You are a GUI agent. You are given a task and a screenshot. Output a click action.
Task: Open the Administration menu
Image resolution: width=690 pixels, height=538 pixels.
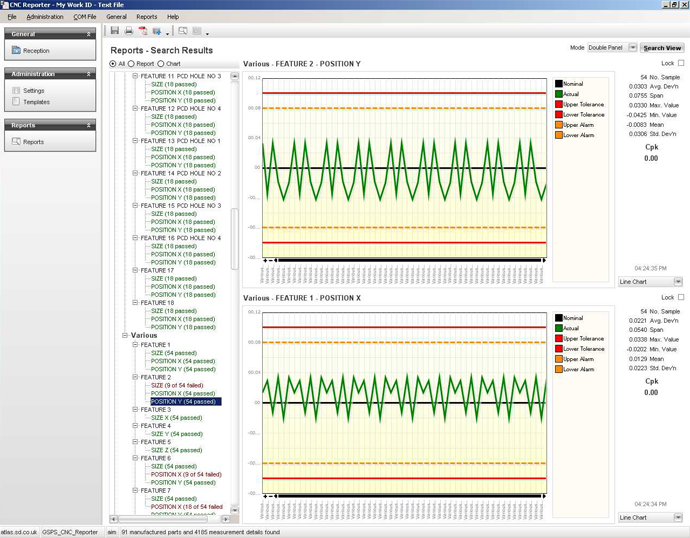[44, 17]
